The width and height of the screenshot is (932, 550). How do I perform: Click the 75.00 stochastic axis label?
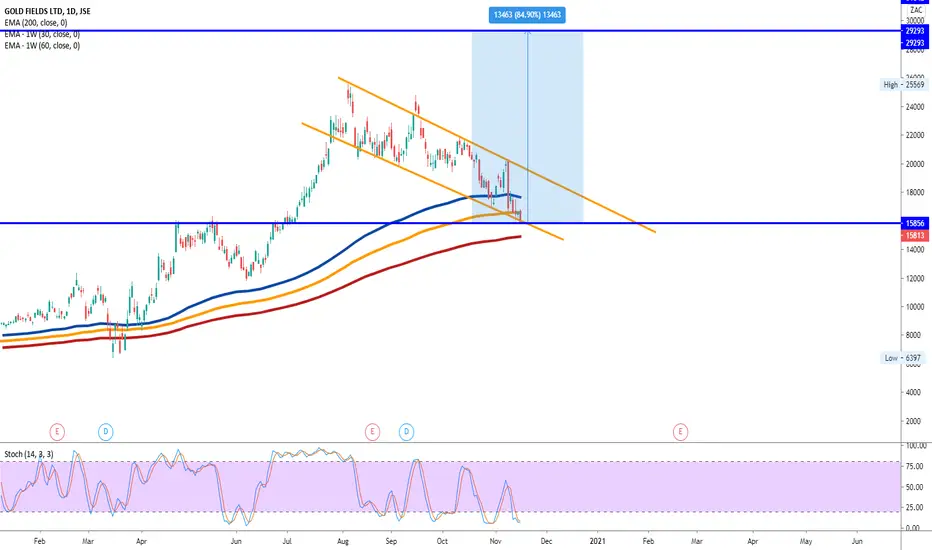click(915, 466)
